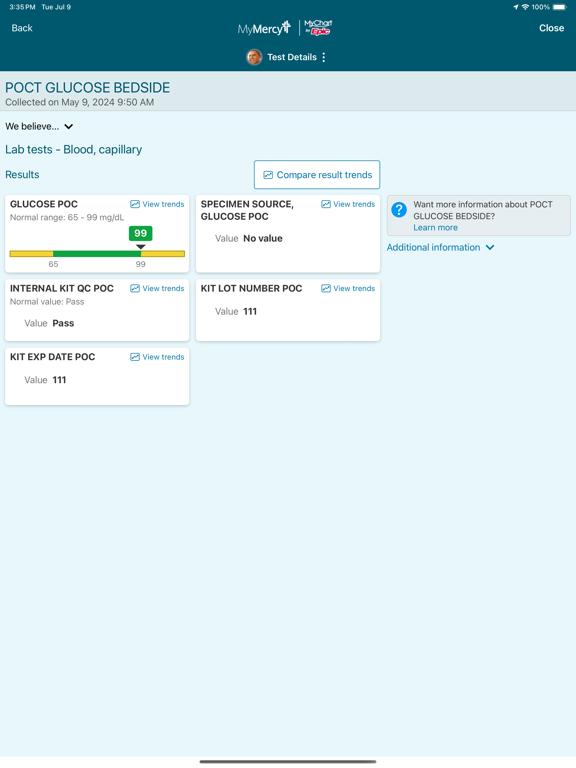Click the "Collected on May 9, 2024" text
This screenshot has height=768, width=576.
click(79, 102)
